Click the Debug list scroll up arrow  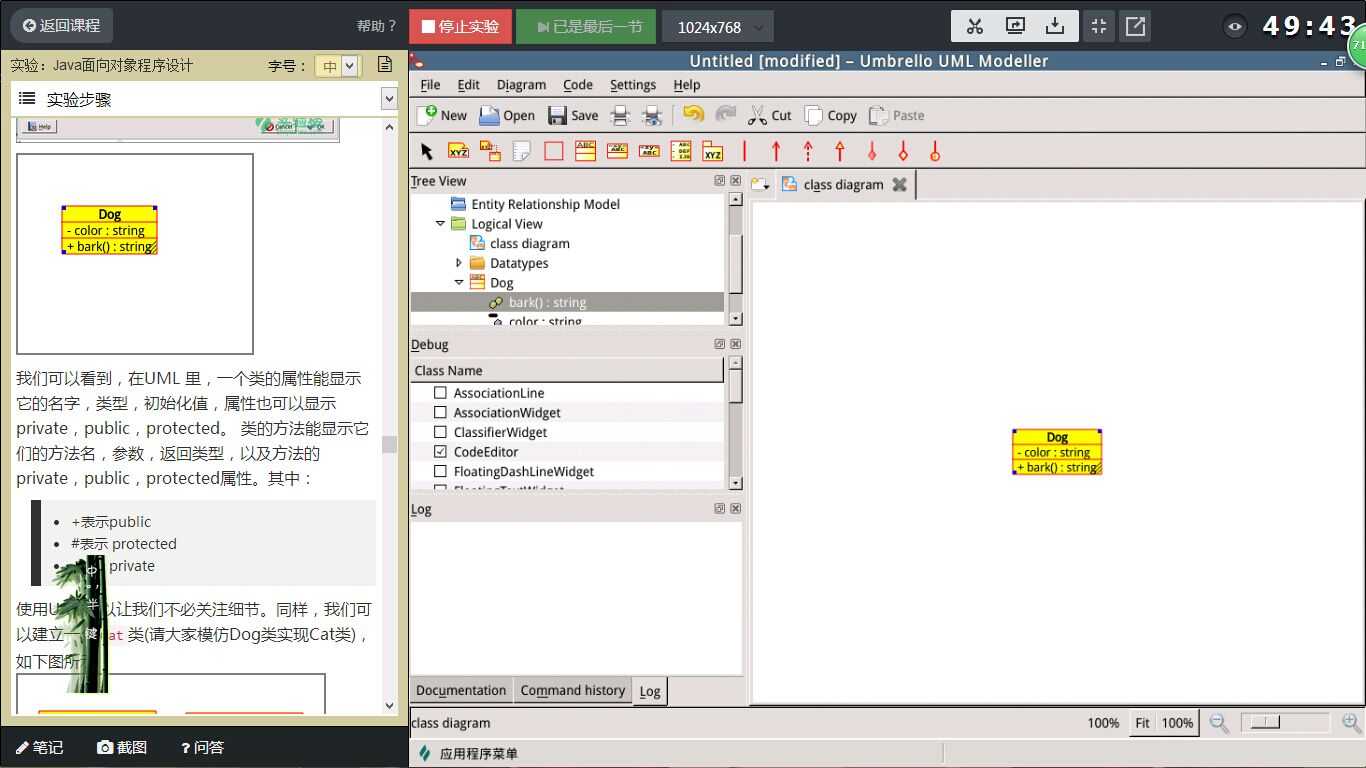[736, 363]
